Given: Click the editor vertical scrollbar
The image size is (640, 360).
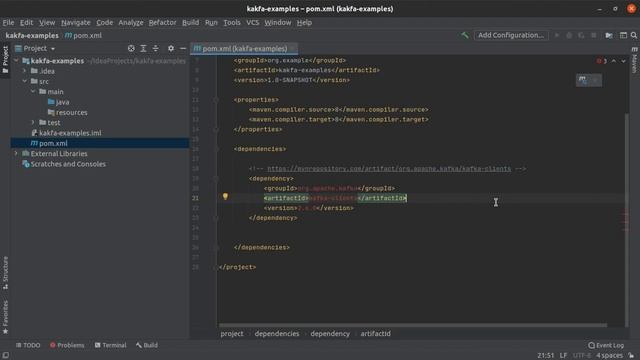Looking at the screenshot, I should 627,220.
